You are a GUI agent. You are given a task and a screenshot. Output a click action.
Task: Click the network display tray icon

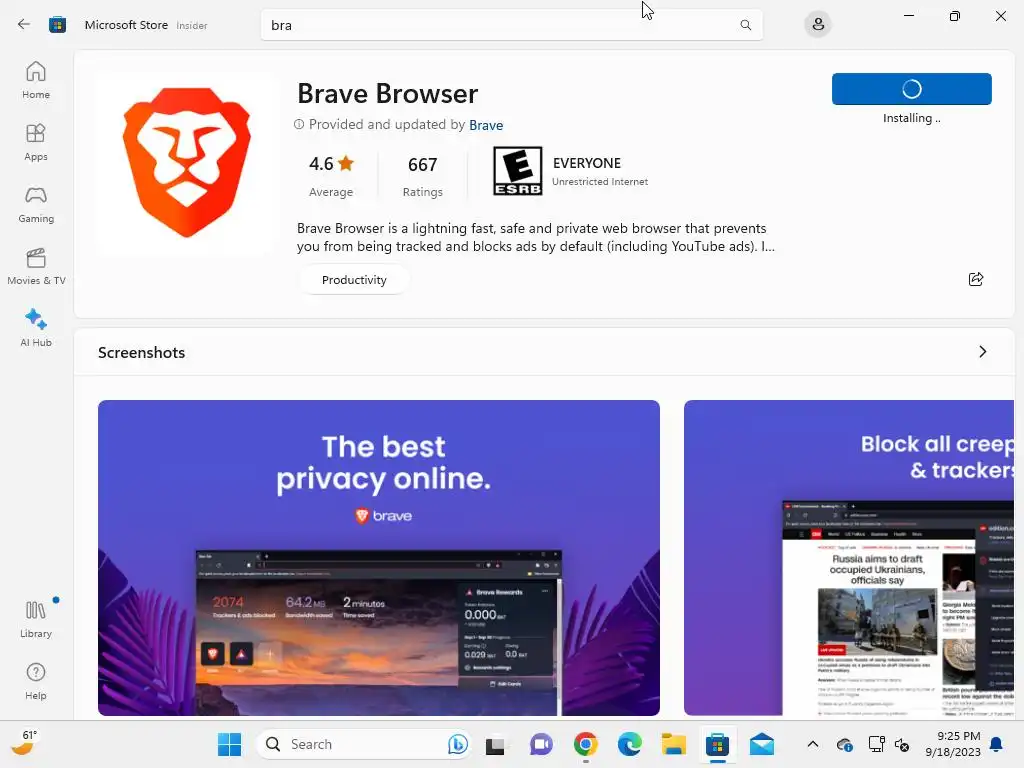coord(876,744)
